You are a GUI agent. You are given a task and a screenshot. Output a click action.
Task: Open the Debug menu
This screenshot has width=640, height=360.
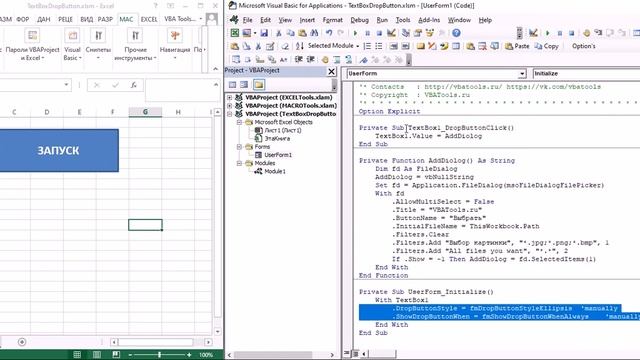click(359, 20)
